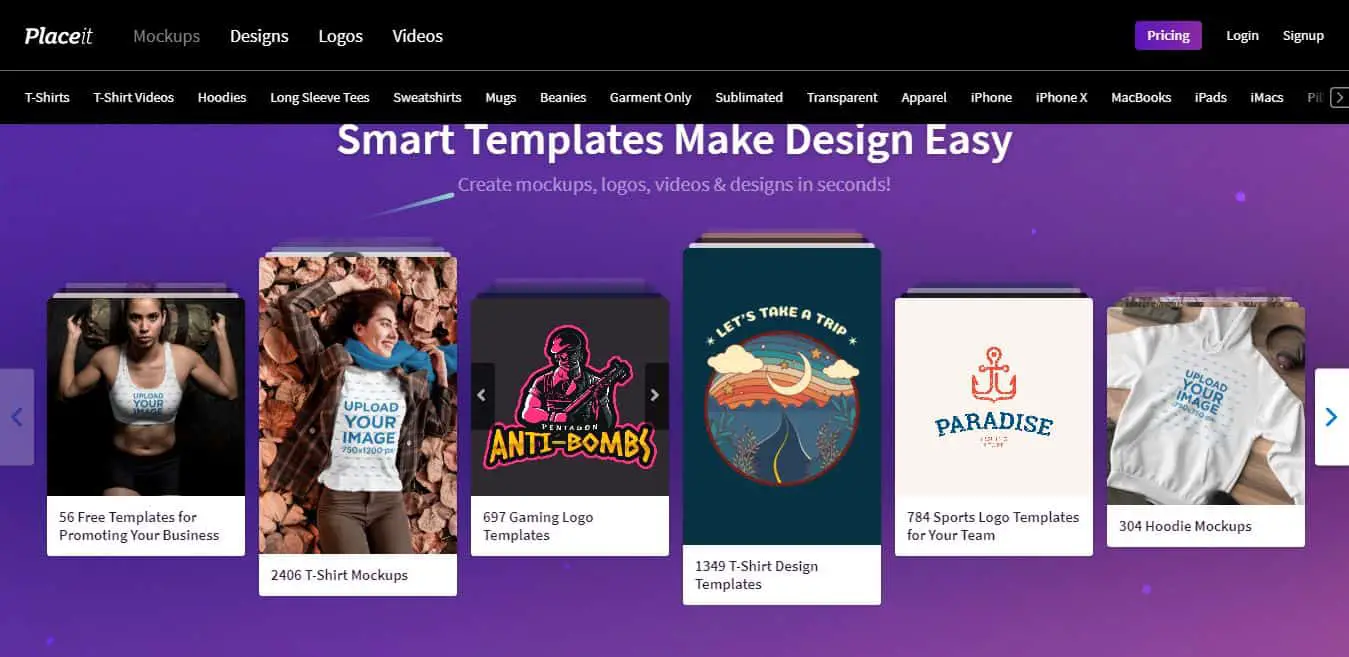1349x657 pixels.
Task: Click '784 Sports Logo Templates for Your Team'
Action: [993, 526]
